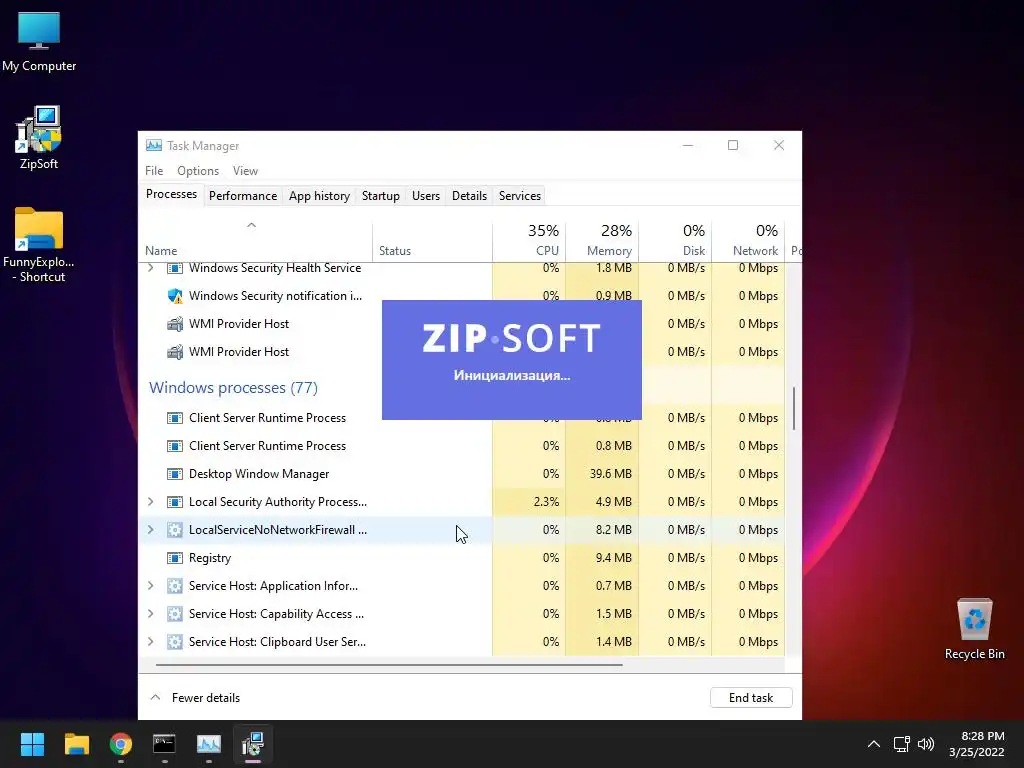Select the second Client Server Runtime Process row
The width and height of the screenshot is (1024, 768).
click(x=462, y=446)
